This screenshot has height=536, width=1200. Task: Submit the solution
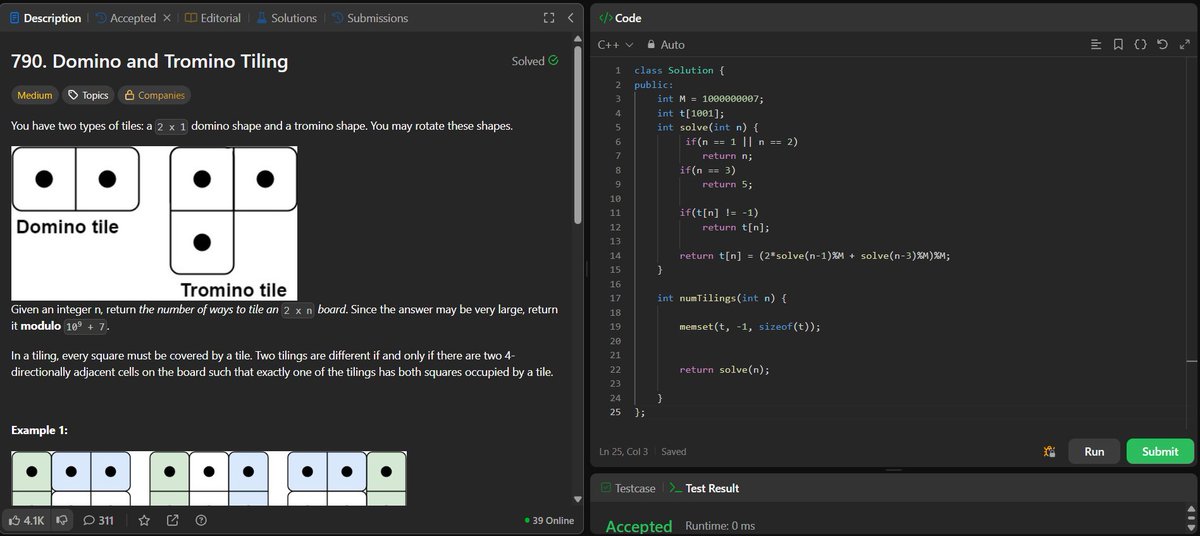[1159, 451]
